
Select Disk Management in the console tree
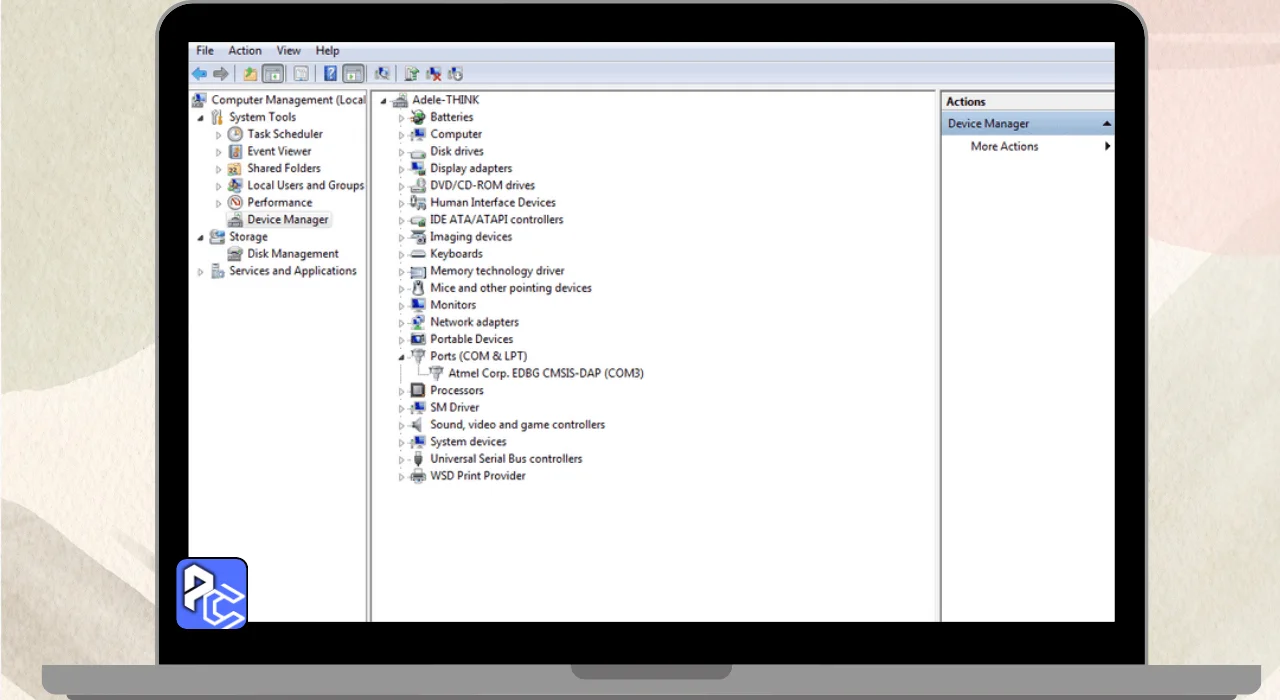click(292, 254)
